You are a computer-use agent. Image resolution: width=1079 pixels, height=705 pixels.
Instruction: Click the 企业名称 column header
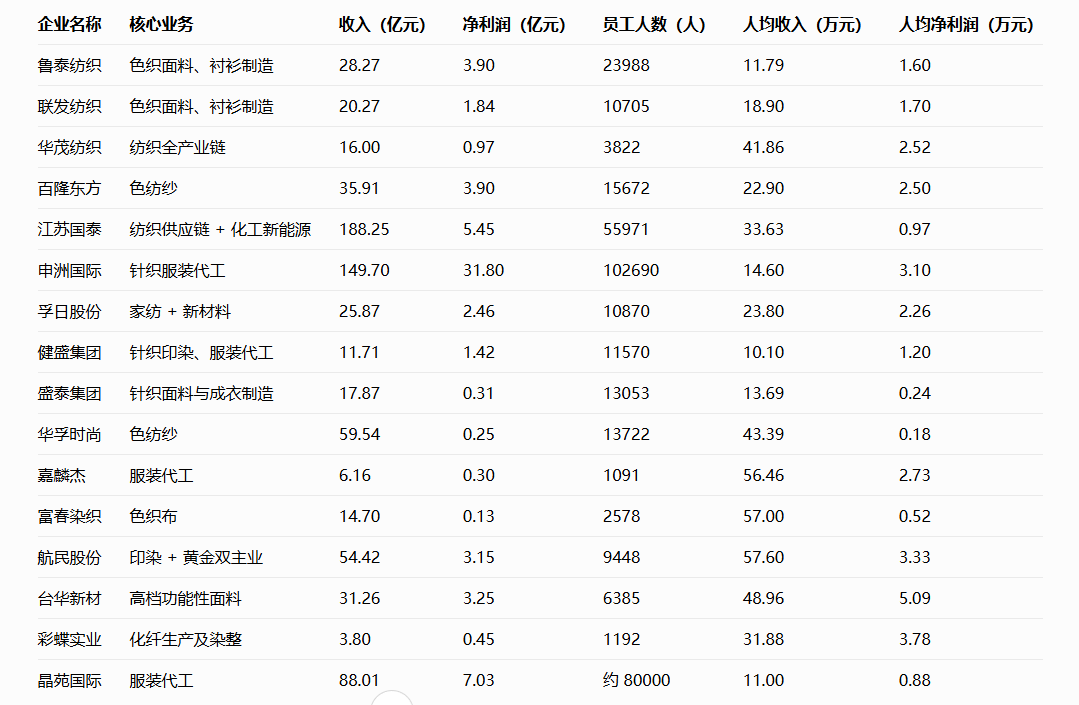point(70,25)
